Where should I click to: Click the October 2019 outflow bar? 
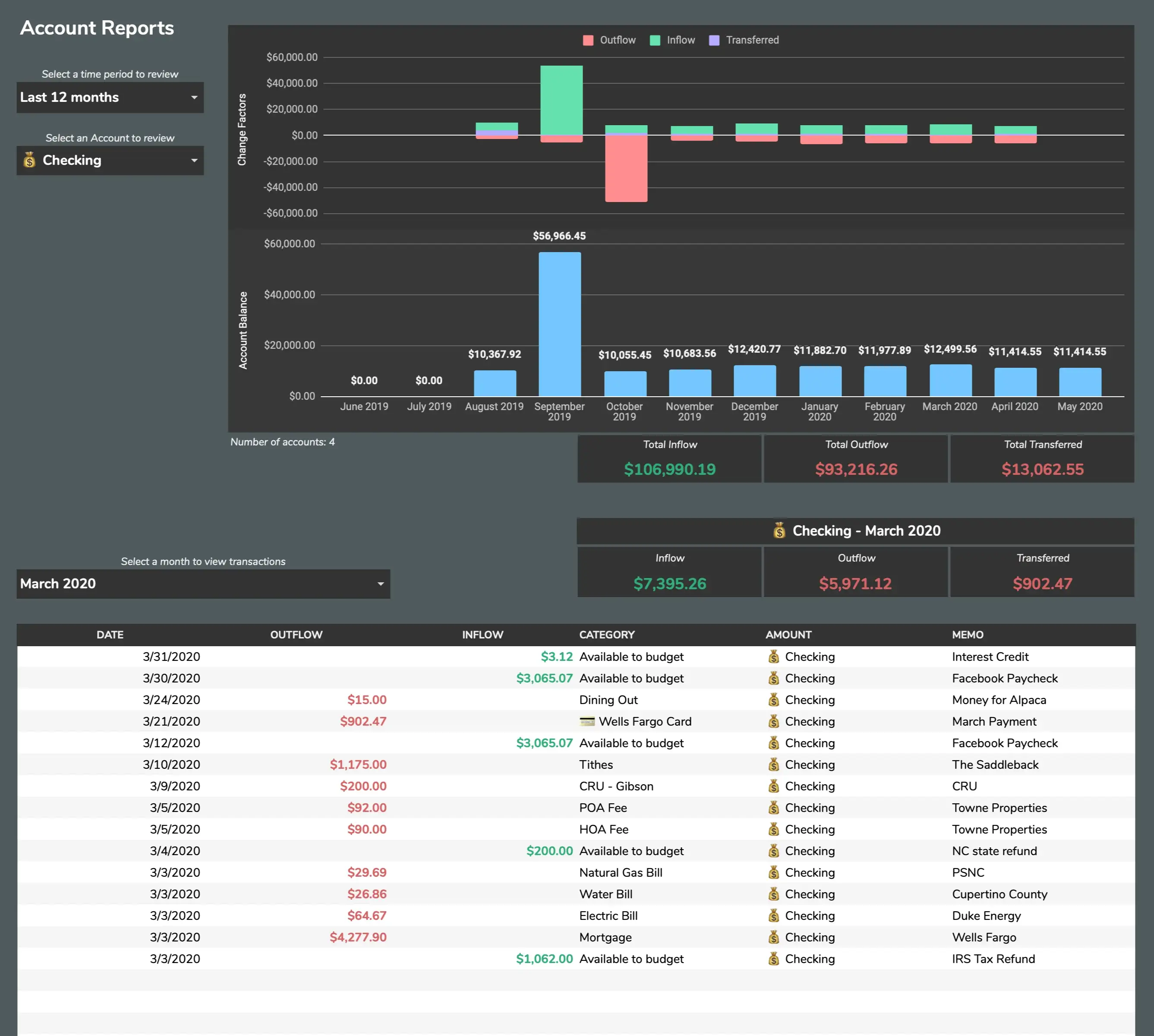pyautogui.click(x=626, y=168)
